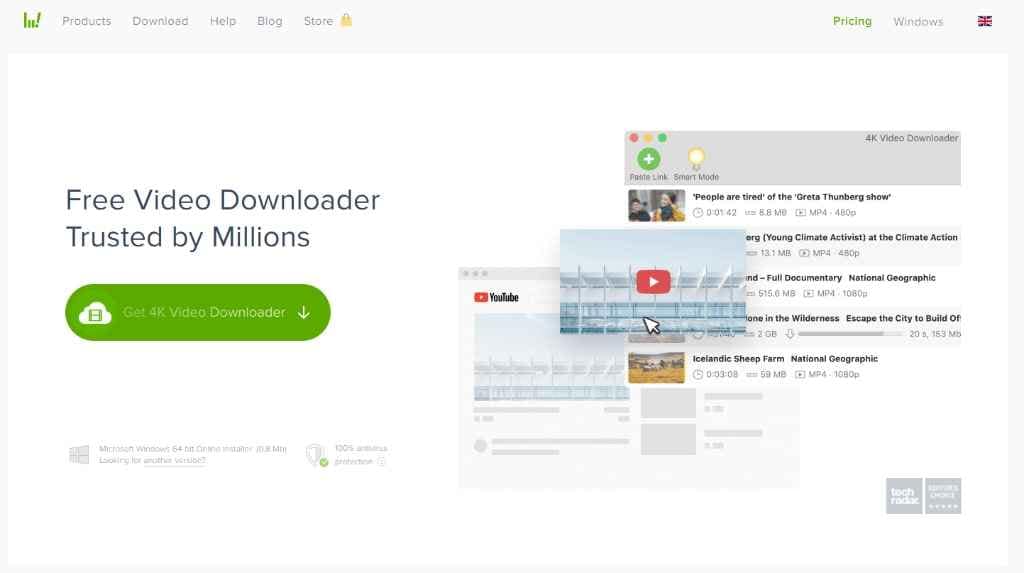Open the Help menu
This screenshot has width=1024, height=573.
click(223, 21)
